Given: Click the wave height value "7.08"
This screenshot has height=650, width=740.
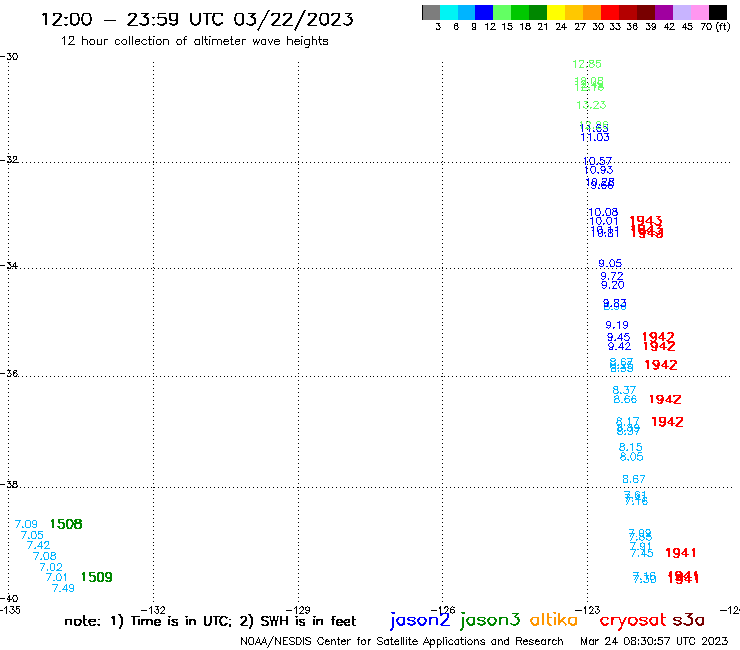Looking at the screenshot, I should (x=44, y=556).
